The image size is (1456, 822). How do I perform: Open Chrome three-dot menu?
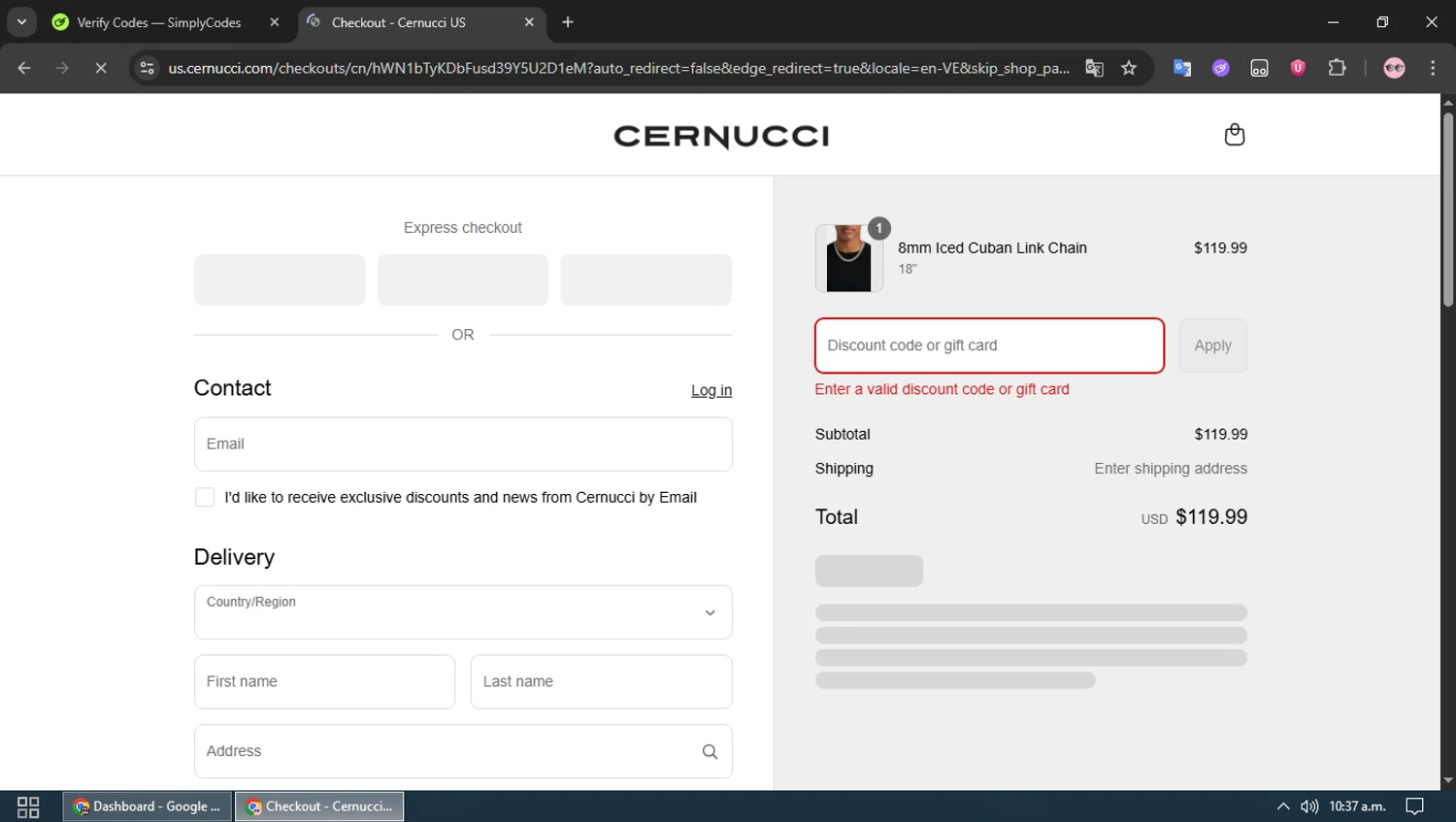coord(1433,68)
